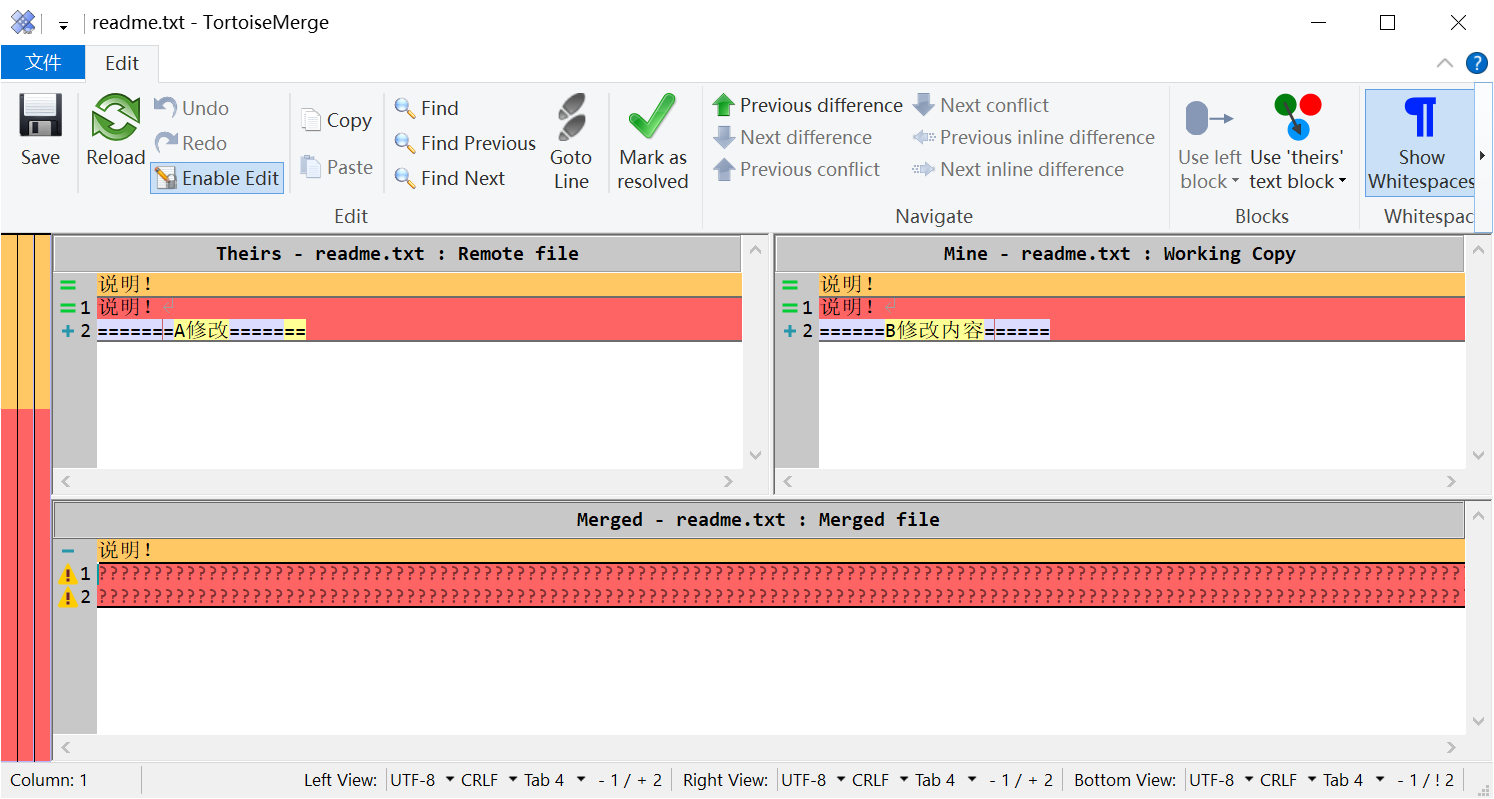
Task: Click the plus marker on Theirs line 2
Action: [67, 331]
